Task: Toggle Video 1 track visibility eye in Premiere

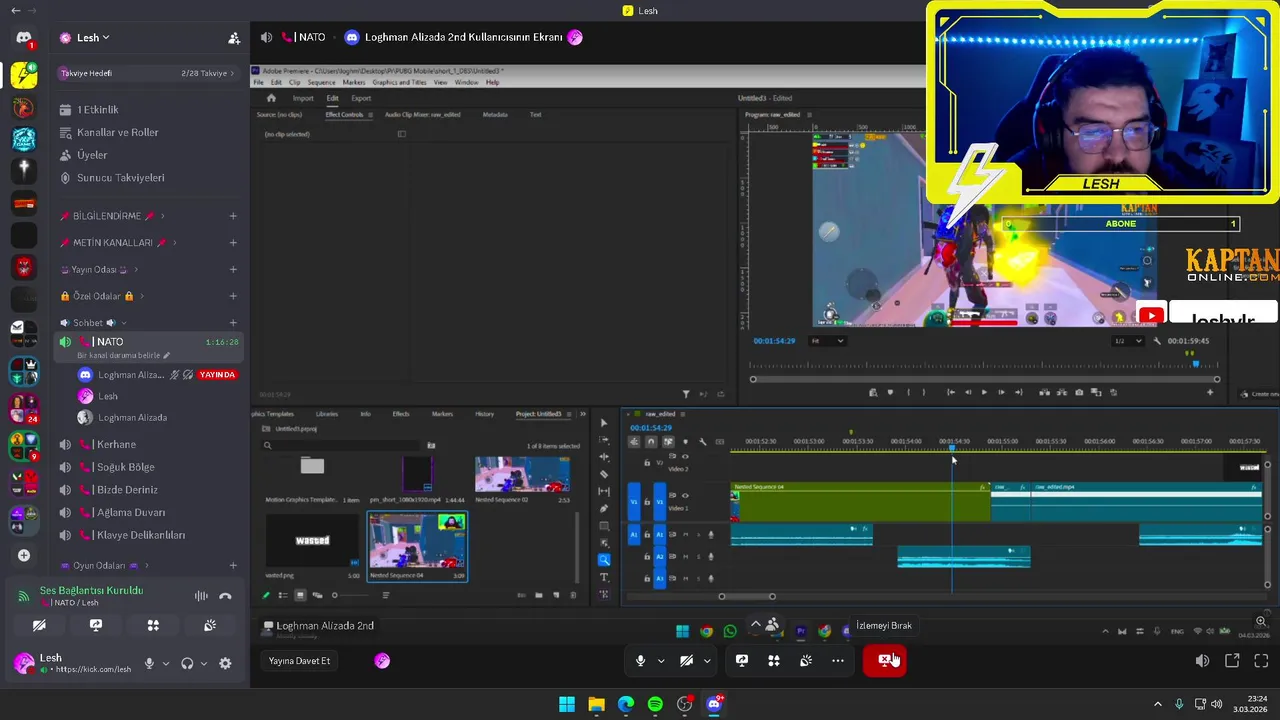Action: 685,495
